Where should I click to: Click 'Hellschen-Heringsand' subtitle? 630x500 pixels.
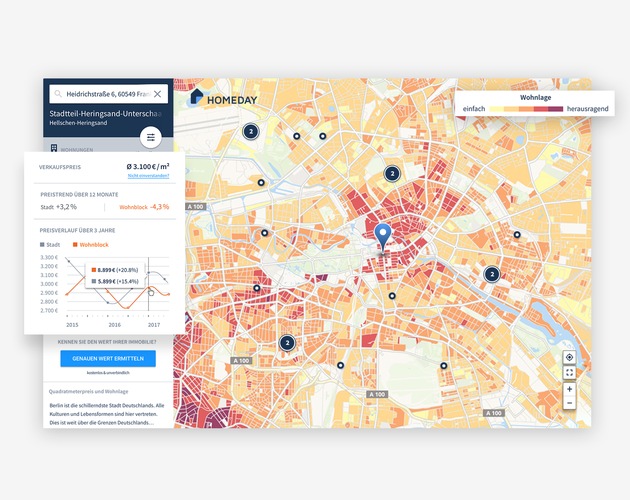pyautogui.click(x=78, y=123)
